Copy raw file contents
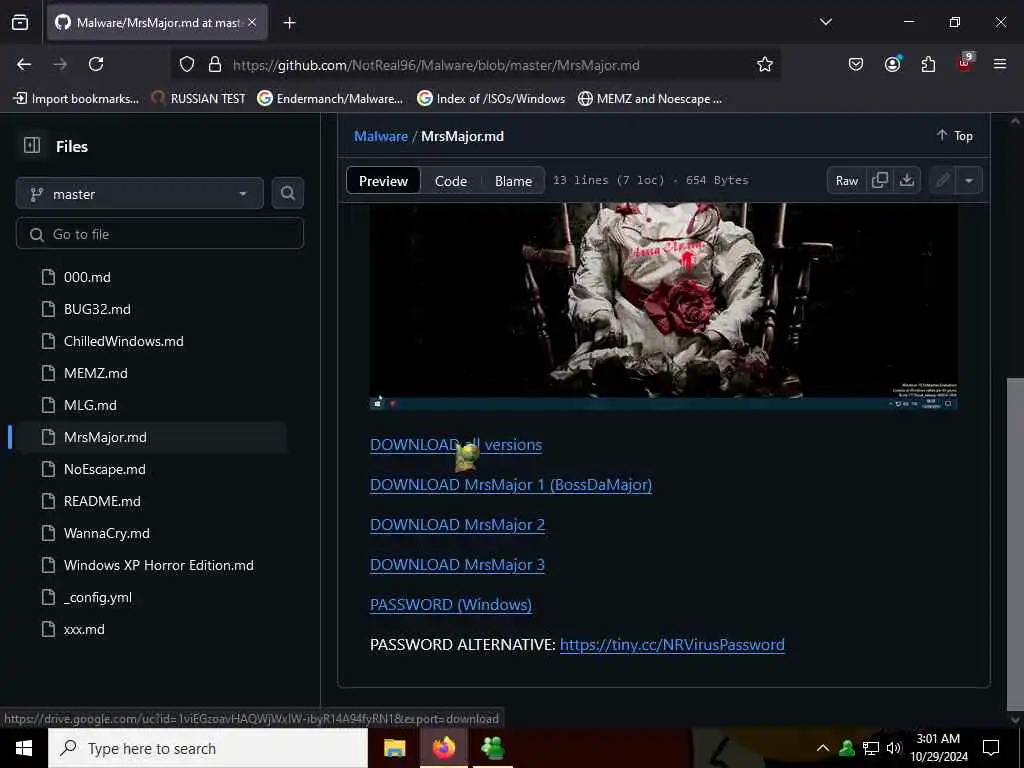The height and width of the screenshot is (768, 1024). [880, 180]
